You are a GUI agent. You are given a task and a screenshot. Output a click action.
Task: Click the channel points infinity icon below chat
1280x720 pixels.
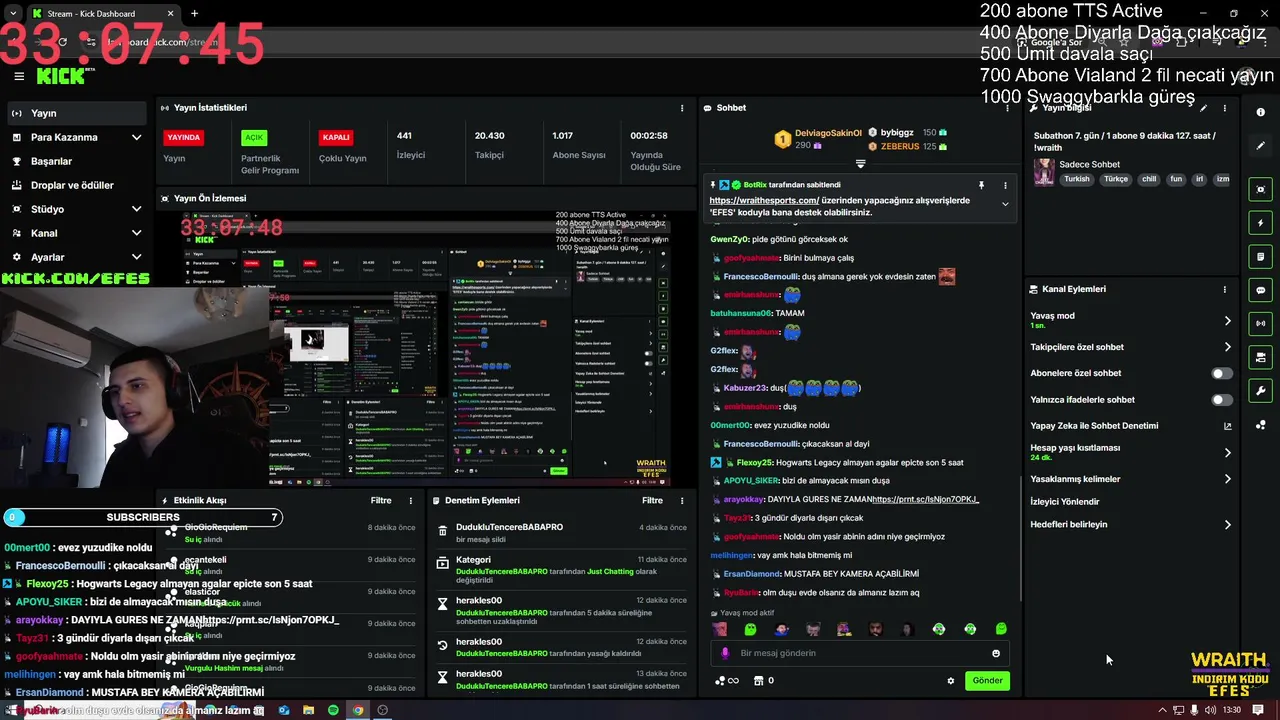click(x=727, y=681)
